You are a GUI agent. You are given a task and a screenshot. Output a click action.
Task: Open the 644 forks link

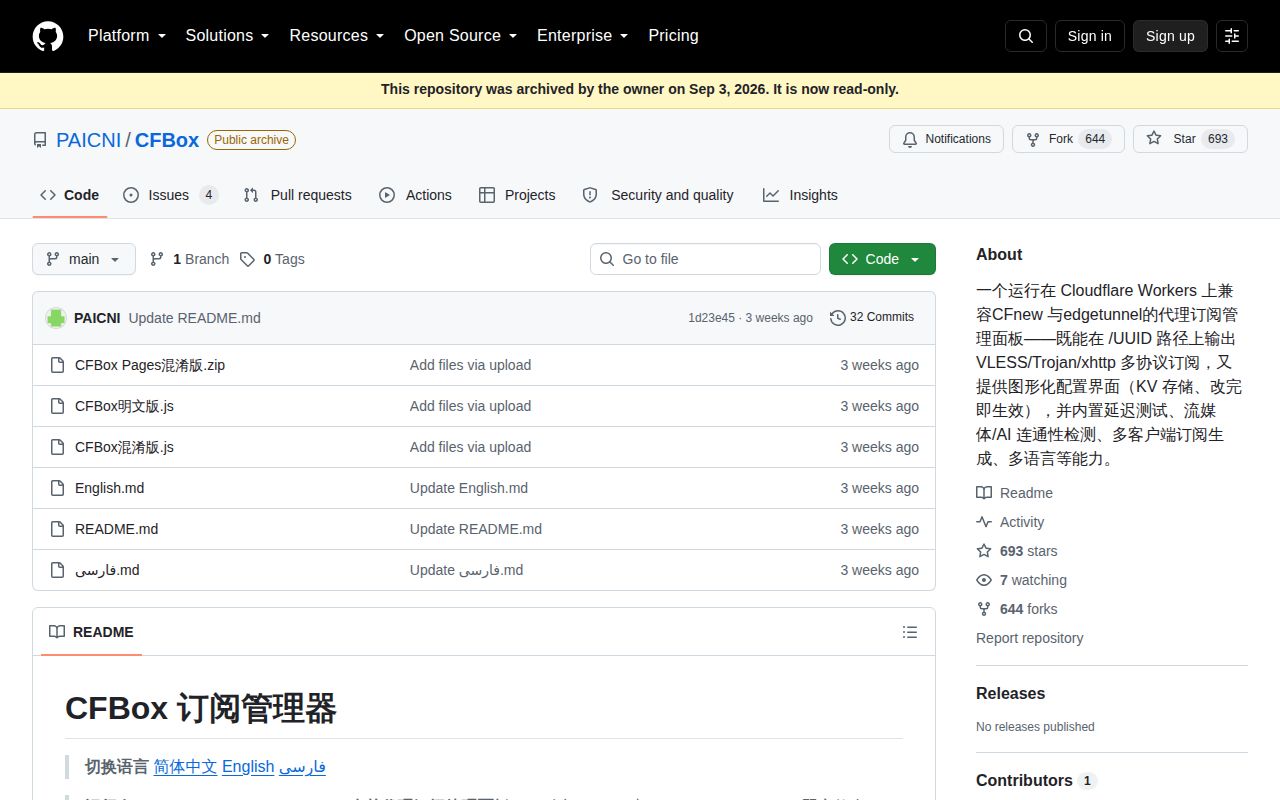pos(1016,609)
